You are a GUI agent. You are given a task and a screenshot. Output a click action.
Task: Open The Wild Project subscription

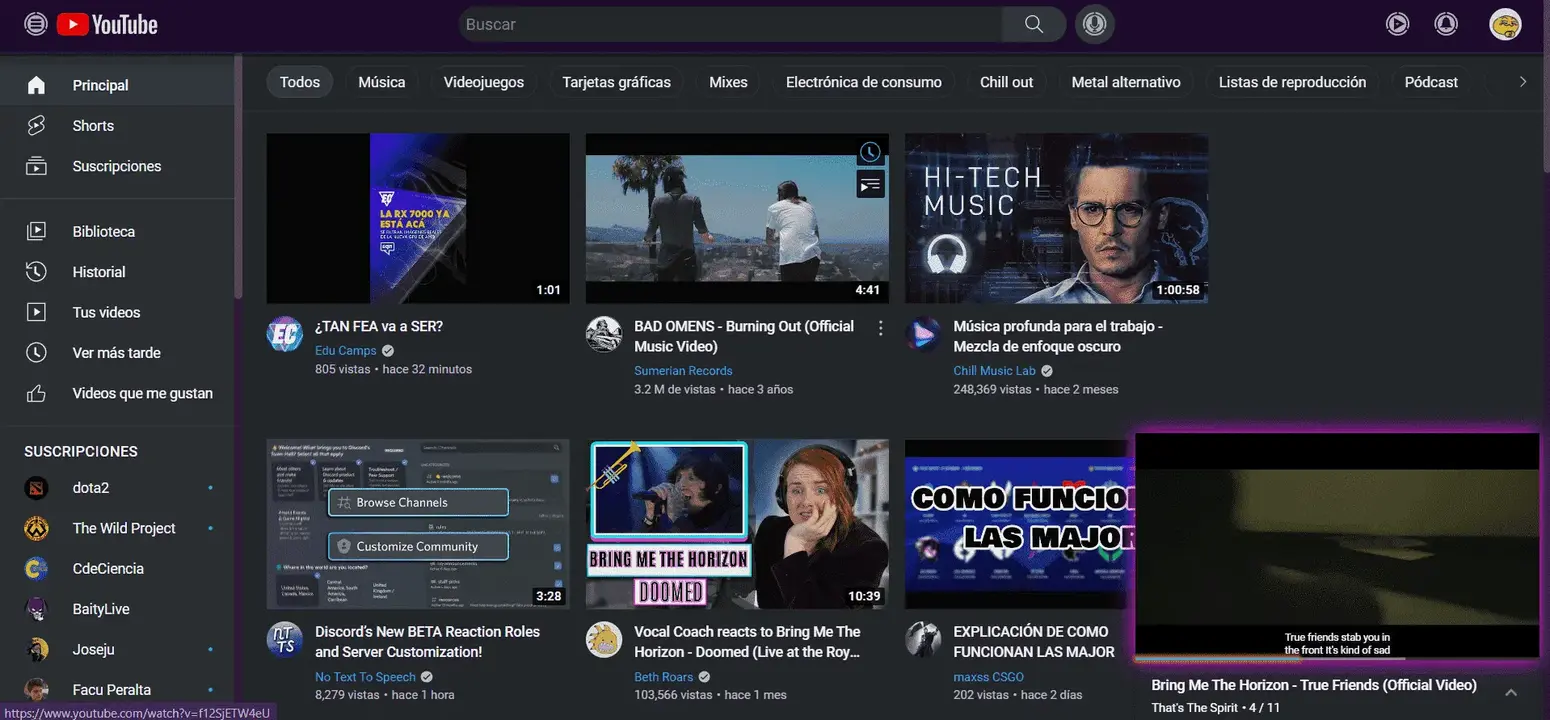click(x=117, y=528)
